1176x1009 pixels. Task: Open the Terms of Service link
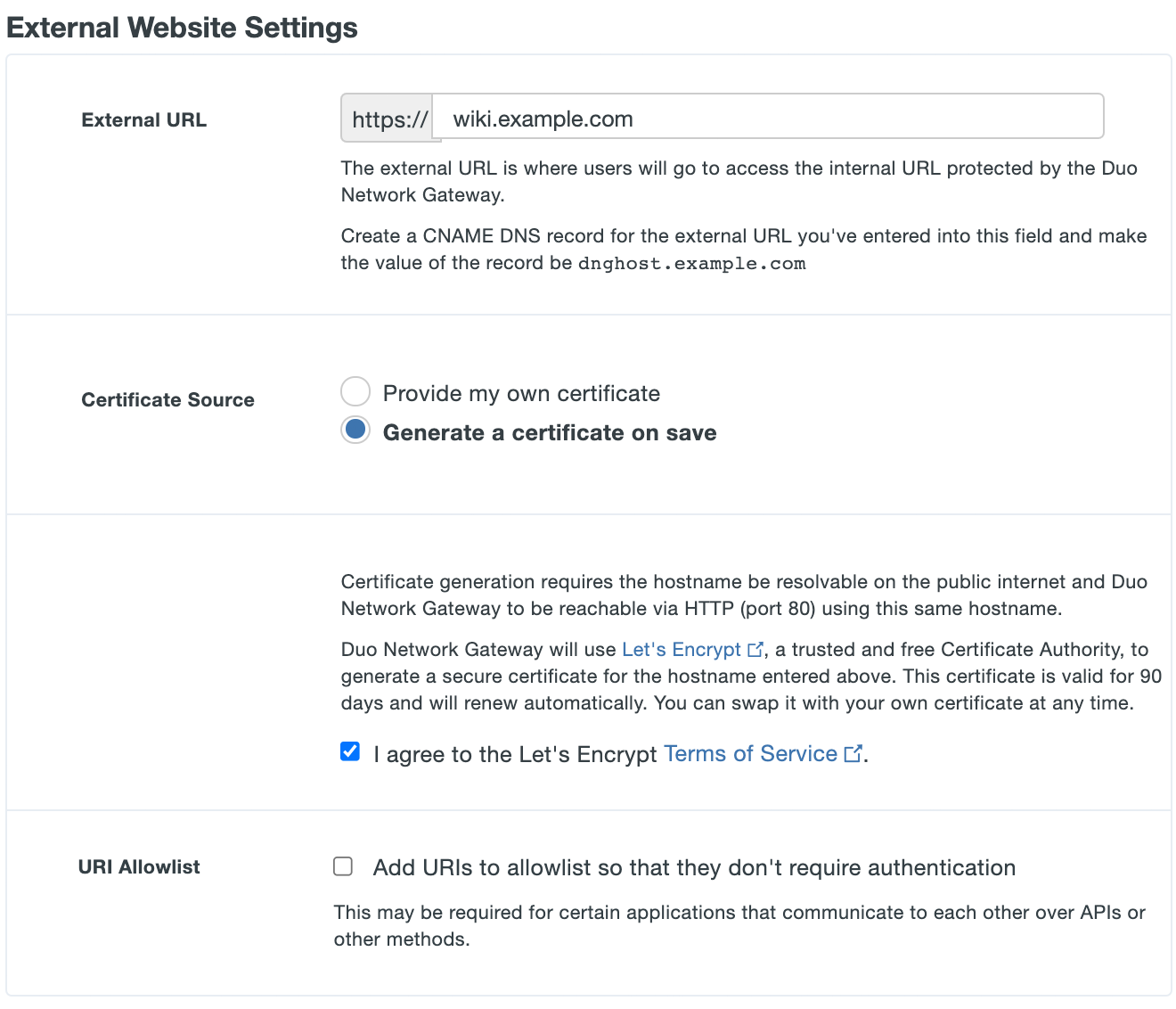[x=749, y=753]
